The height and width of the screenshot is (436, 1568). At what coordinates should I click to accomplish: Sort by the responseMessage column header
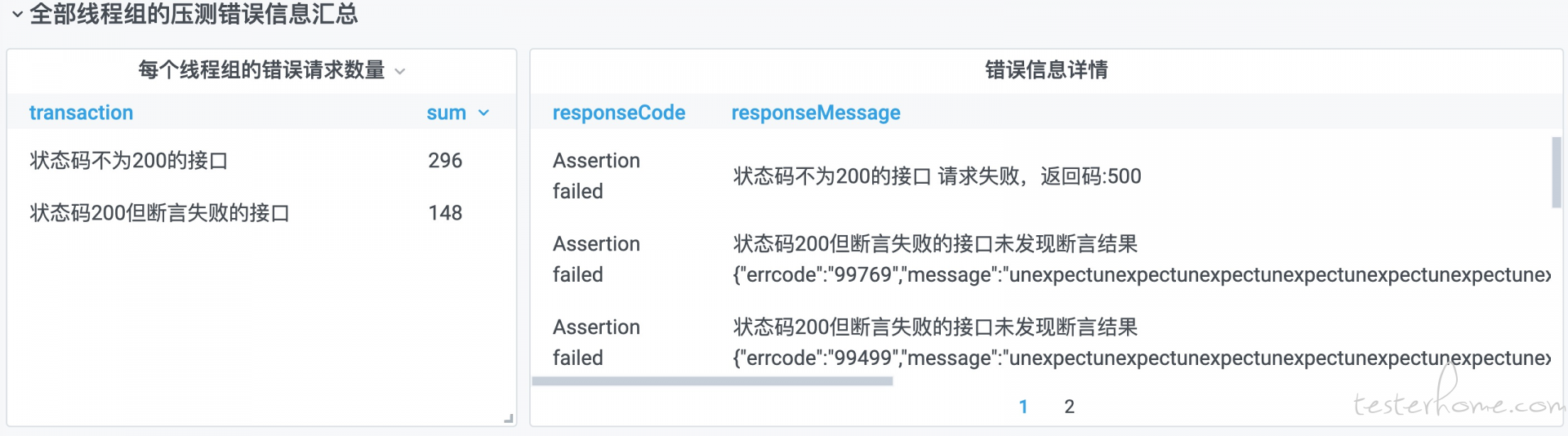pos(816,113)
